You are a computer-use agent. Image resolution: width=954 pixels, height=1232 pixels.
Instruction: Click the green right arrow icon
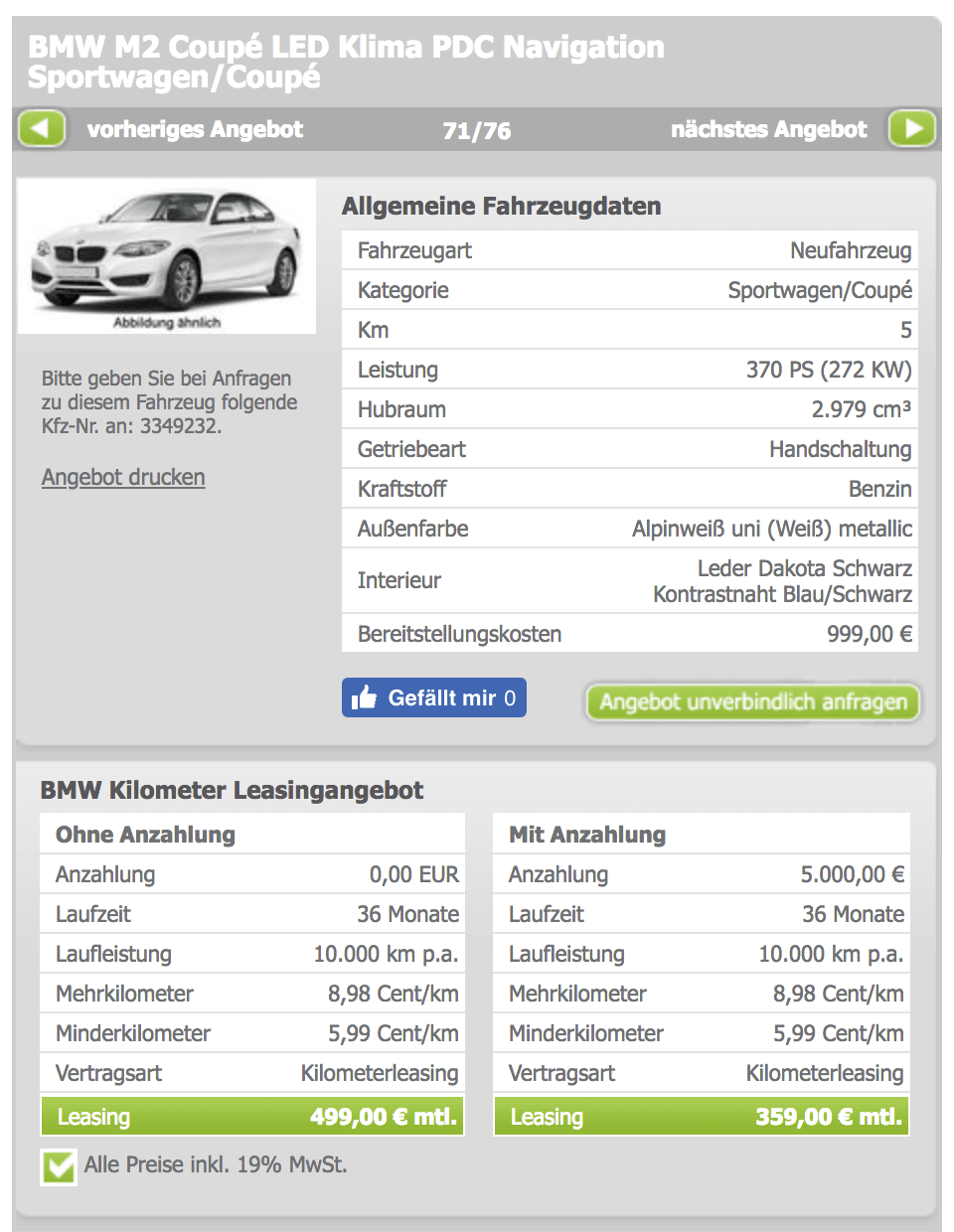tap(912, 129)
